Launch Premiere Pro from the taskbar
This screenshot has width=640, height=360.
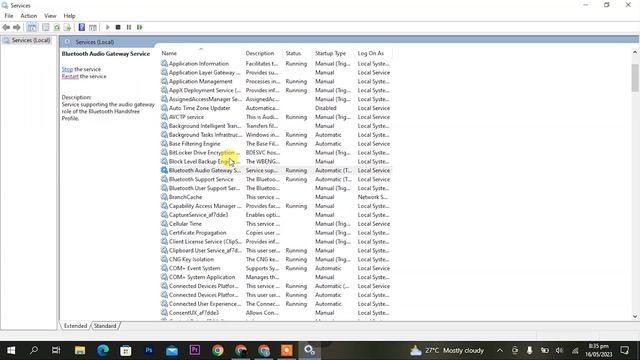(x=195, y=350)
